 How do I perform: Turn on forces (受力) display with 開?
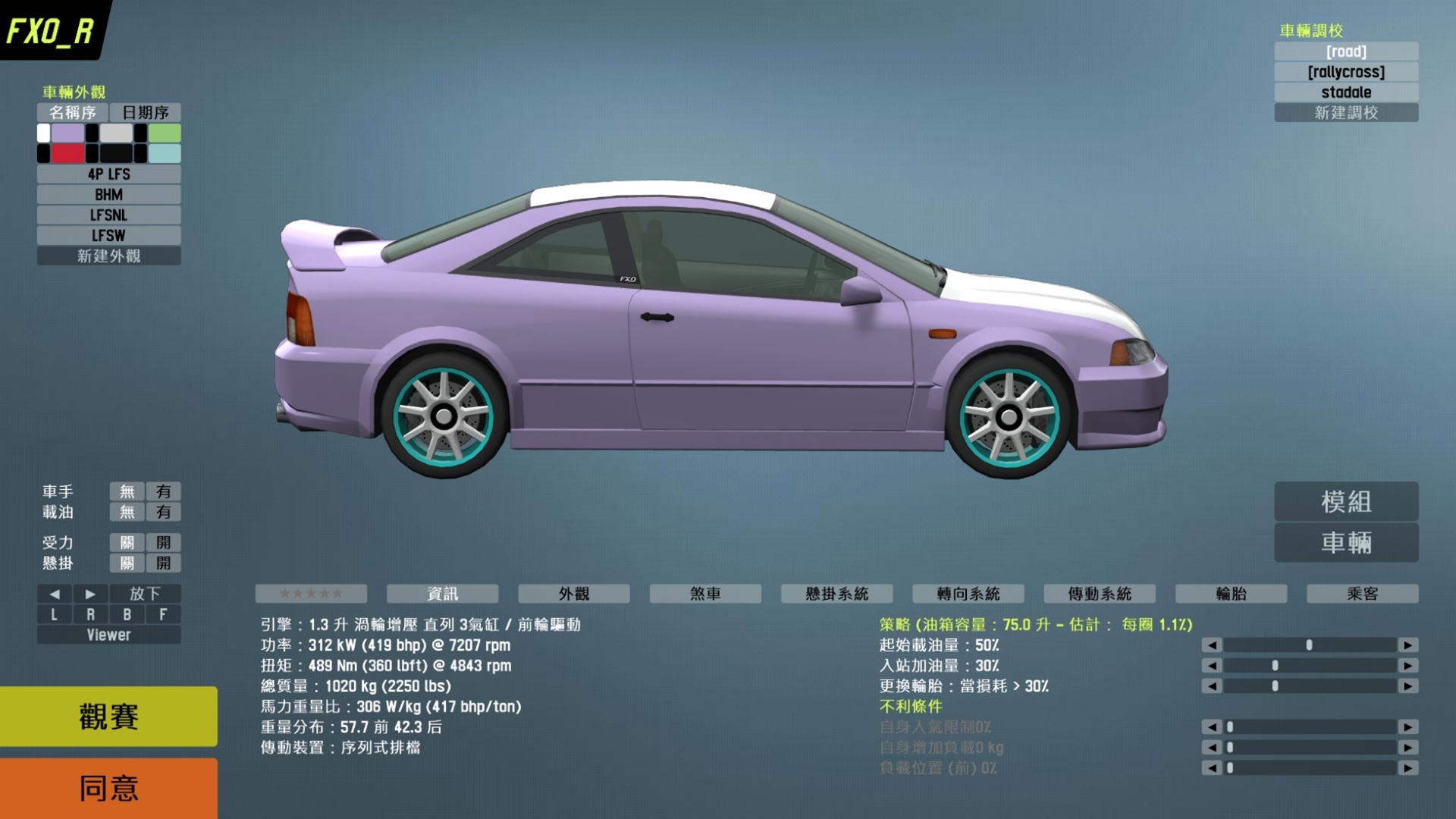pyautogui.click(x=163, y=543)
